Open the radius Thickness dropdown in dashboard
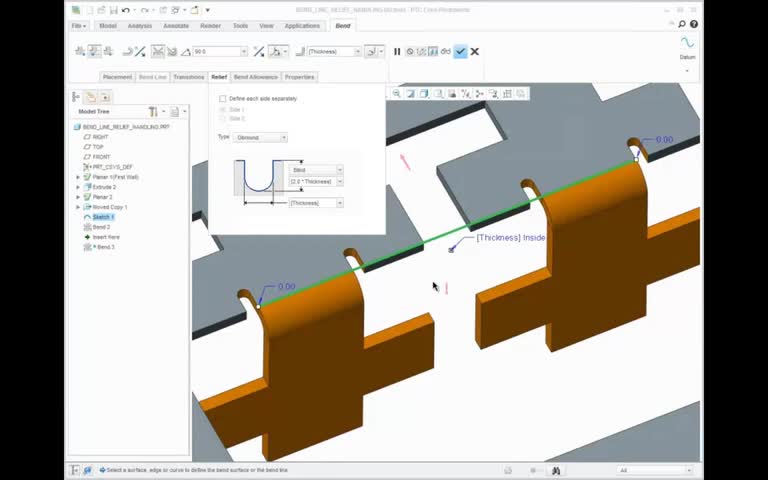 tap(358, 51)
